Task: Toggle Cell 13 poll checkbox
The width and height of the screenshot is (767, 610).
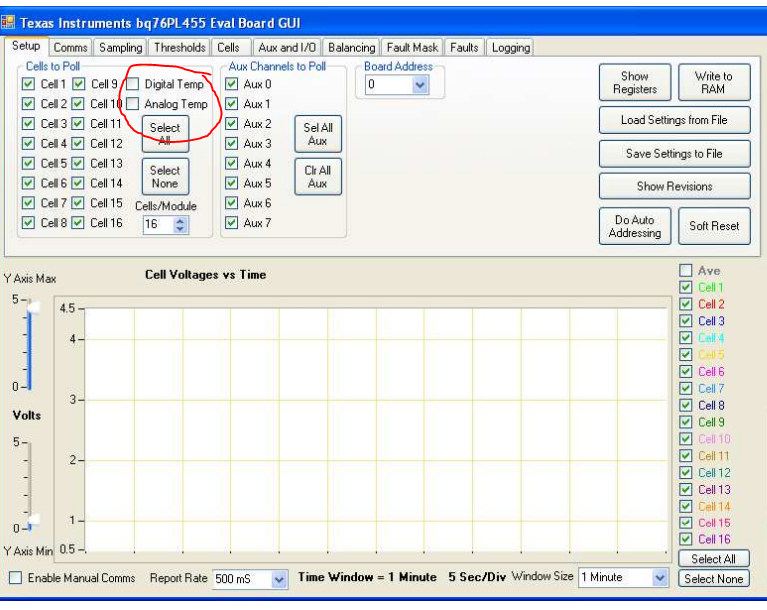Action: [x=78, y=163]
